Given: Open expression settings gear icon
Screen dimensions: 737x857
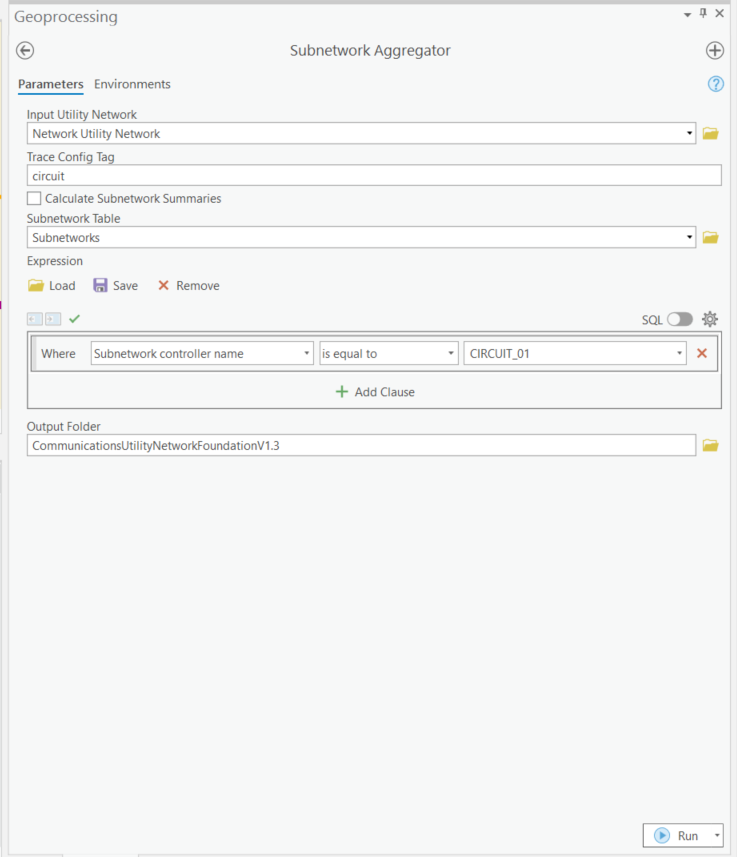Looking at the screenshot, I should click(x=710, y=319).
